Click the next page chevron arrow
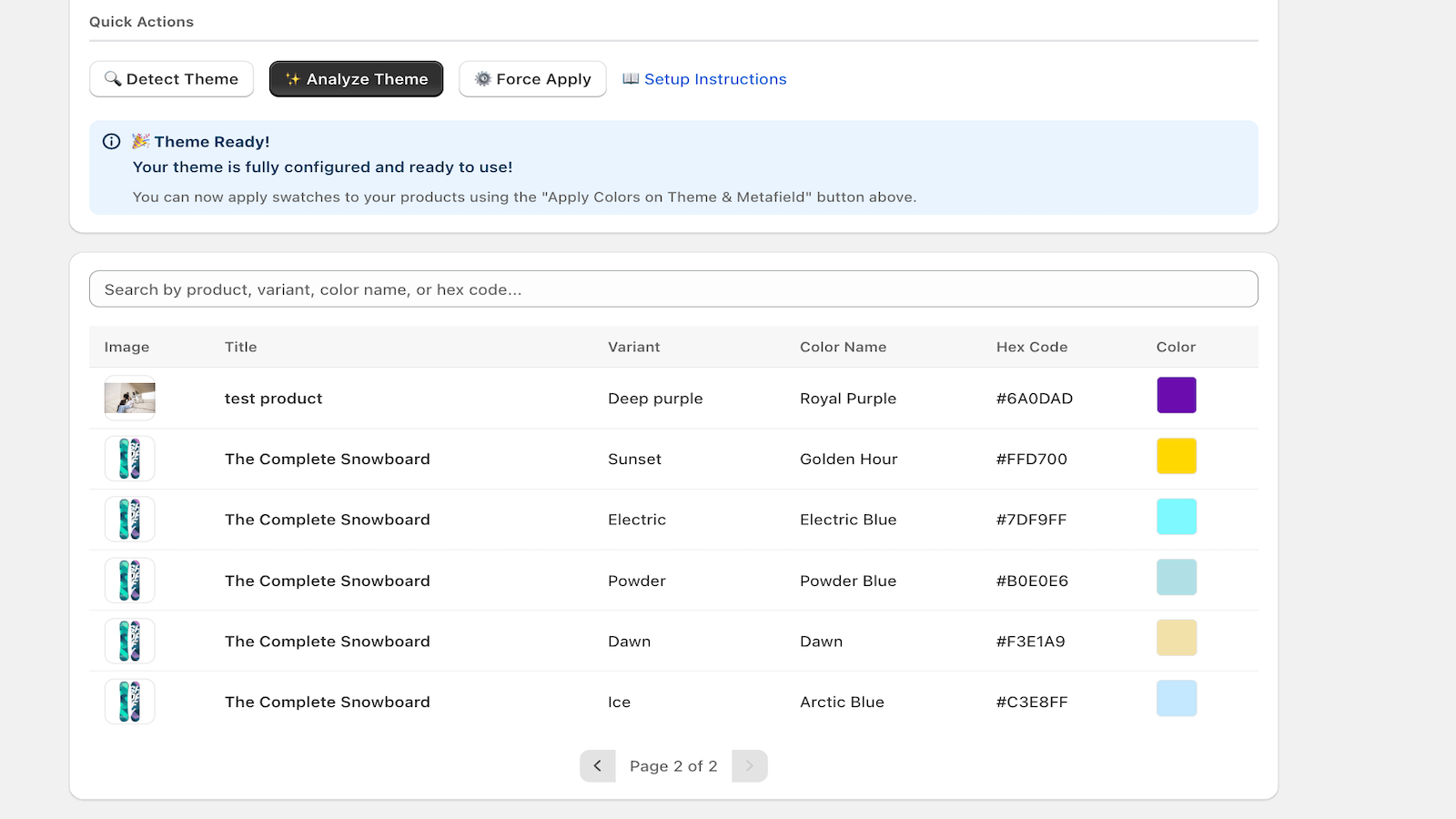The image size is (1456, 819). [750, 766]
